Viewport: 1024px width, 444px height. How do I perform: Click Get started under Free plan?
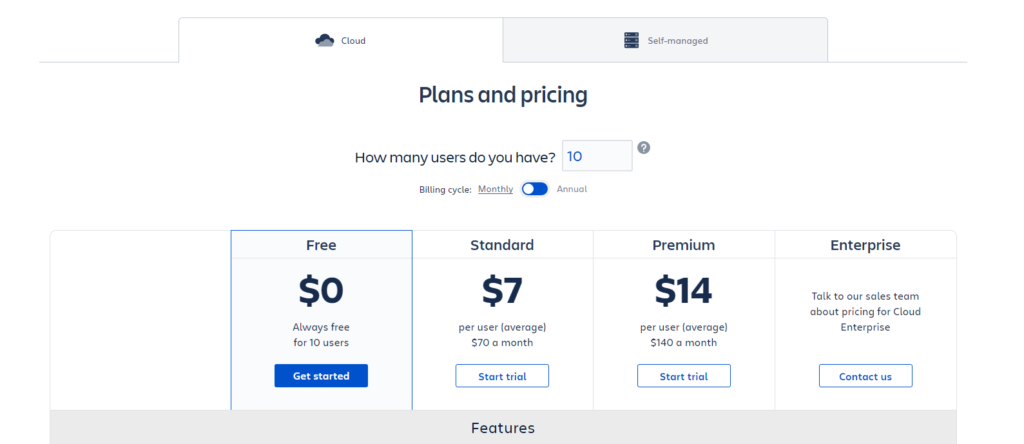[321, 376]
